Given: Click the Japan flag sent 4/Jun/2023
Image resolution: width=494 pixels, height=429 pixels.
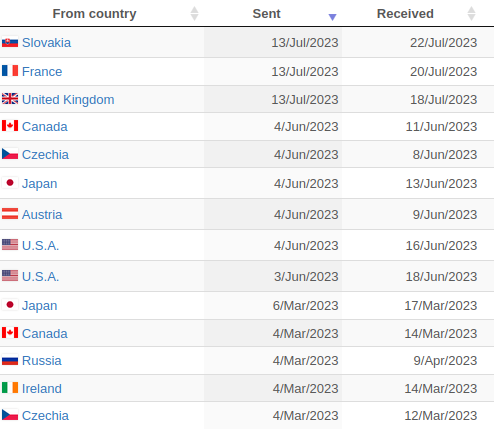Looking at the screenshot, I should tap(10, 183).
